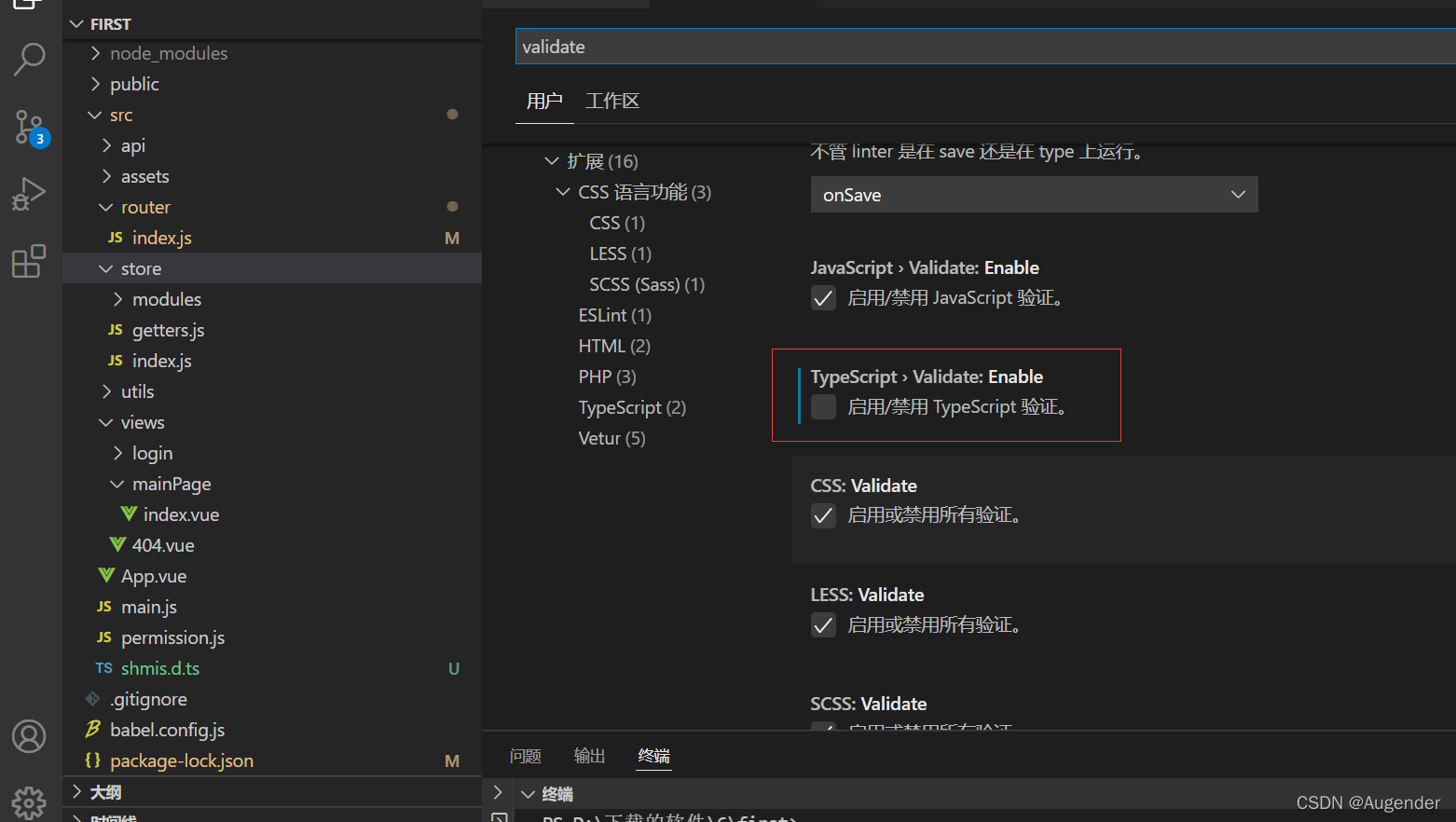Image resolution: width=1456 pixels, height=822 pixels.
Task: Open the 输出 panel tab
Action: click(590, 756)
